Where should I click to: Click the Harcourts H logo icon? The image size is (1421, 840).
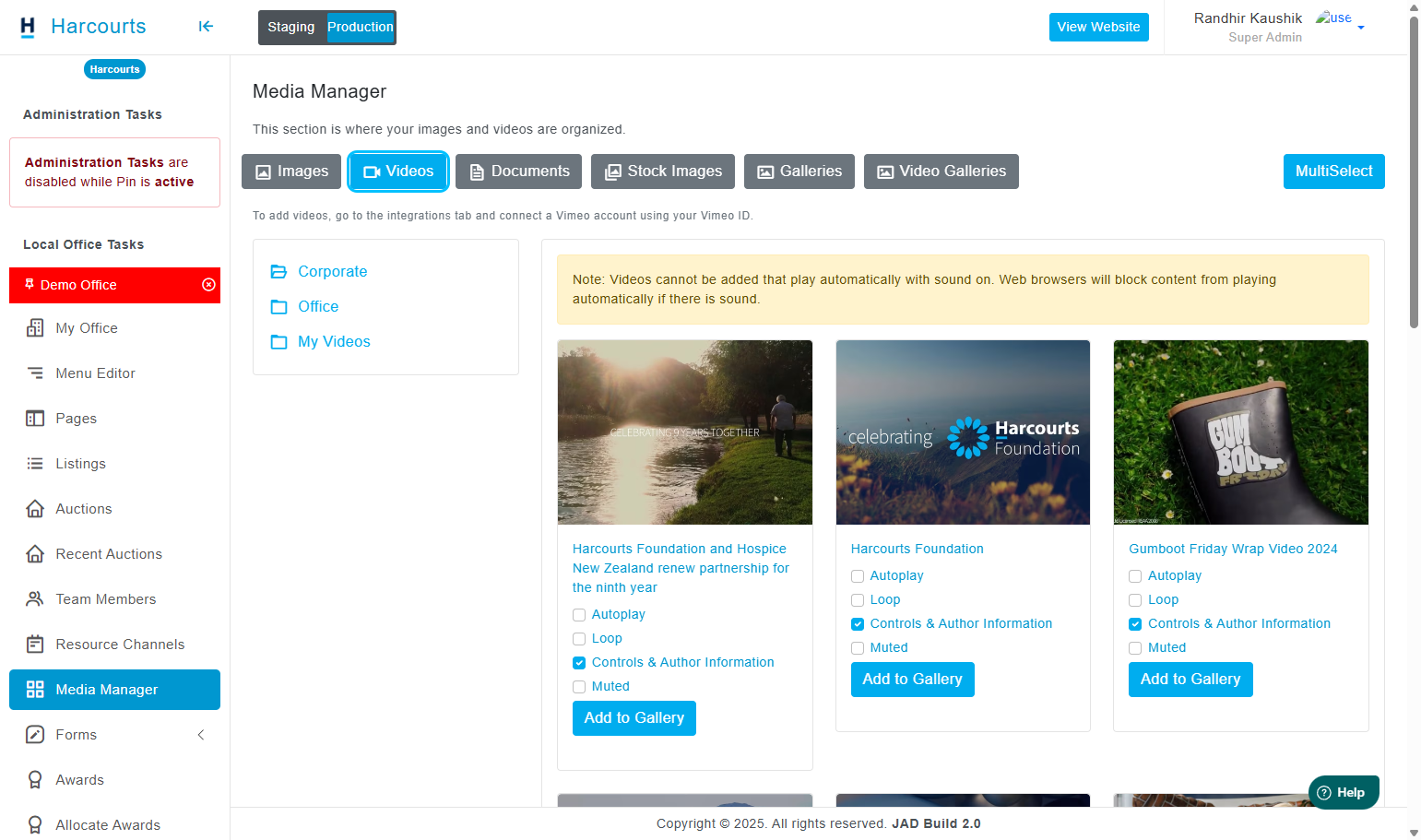tap(28, 27)
